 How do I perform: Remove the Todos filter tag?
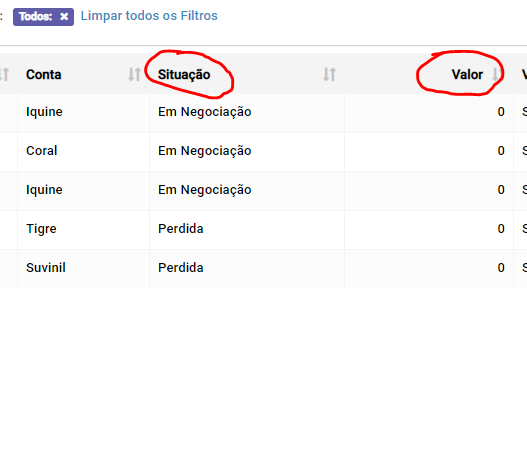[x=64, y=16]
